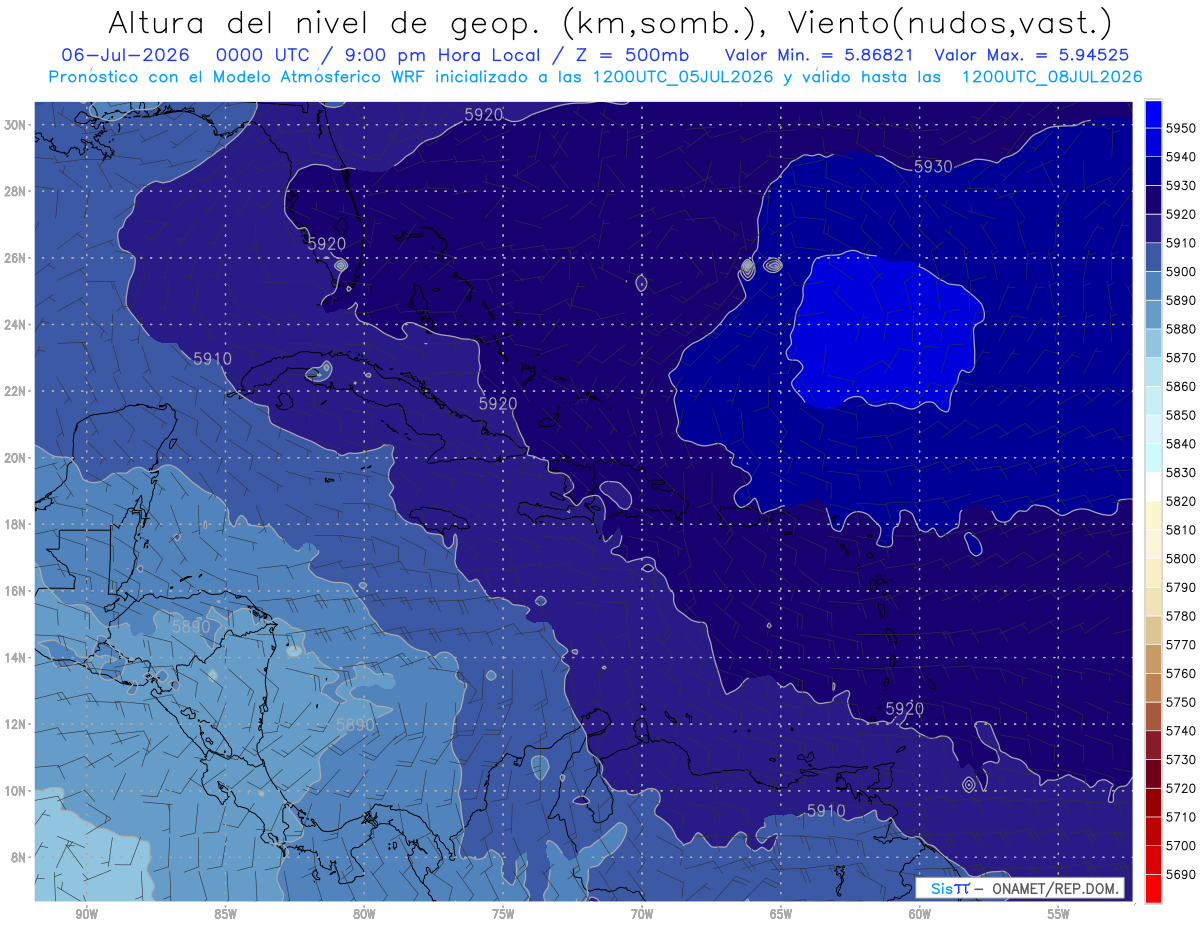
Task: Click the '5950' colorbar label
Action: [1181, 128]
